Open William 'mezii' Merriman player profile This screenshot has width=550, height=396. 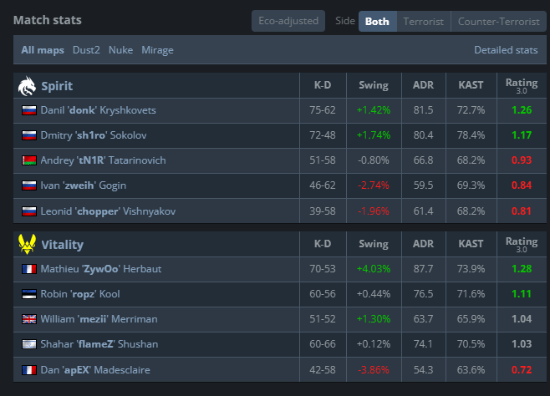click(99, 319)
